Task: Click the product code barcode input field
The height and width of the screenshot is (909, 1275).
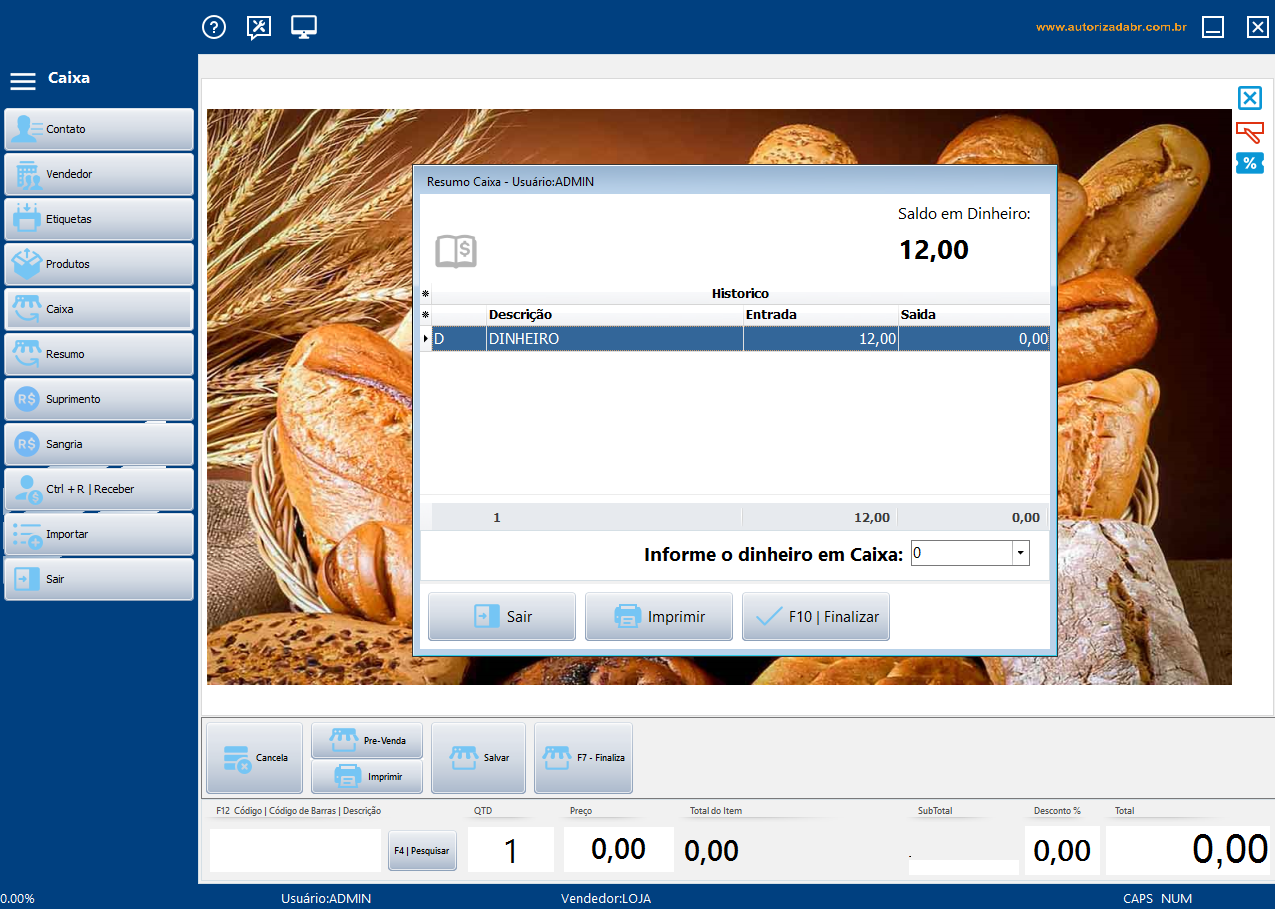Action: [x=295, y=850]
